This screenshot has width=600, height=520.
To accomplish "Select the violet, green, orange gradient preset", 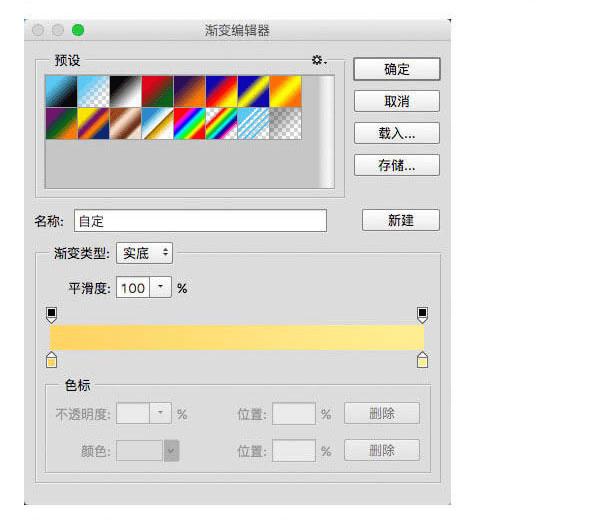I will pos(61,123).
